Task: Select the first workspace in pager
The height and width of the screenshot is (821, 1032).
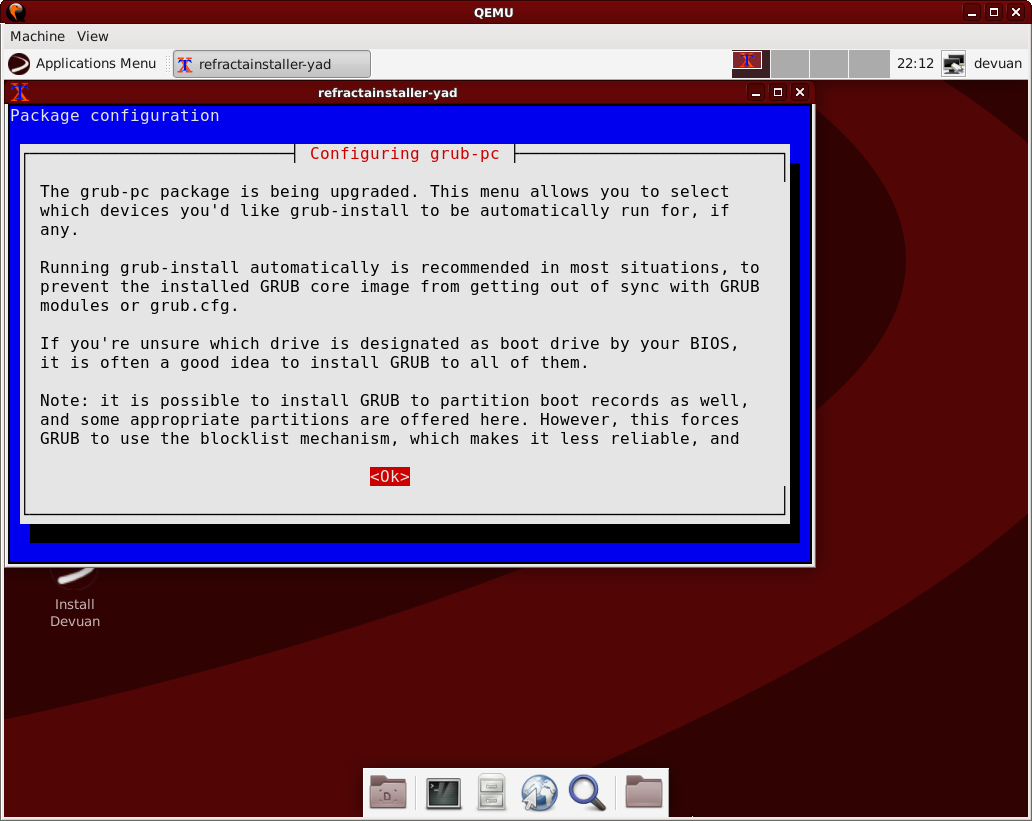Action: click(x=750, y=64)
